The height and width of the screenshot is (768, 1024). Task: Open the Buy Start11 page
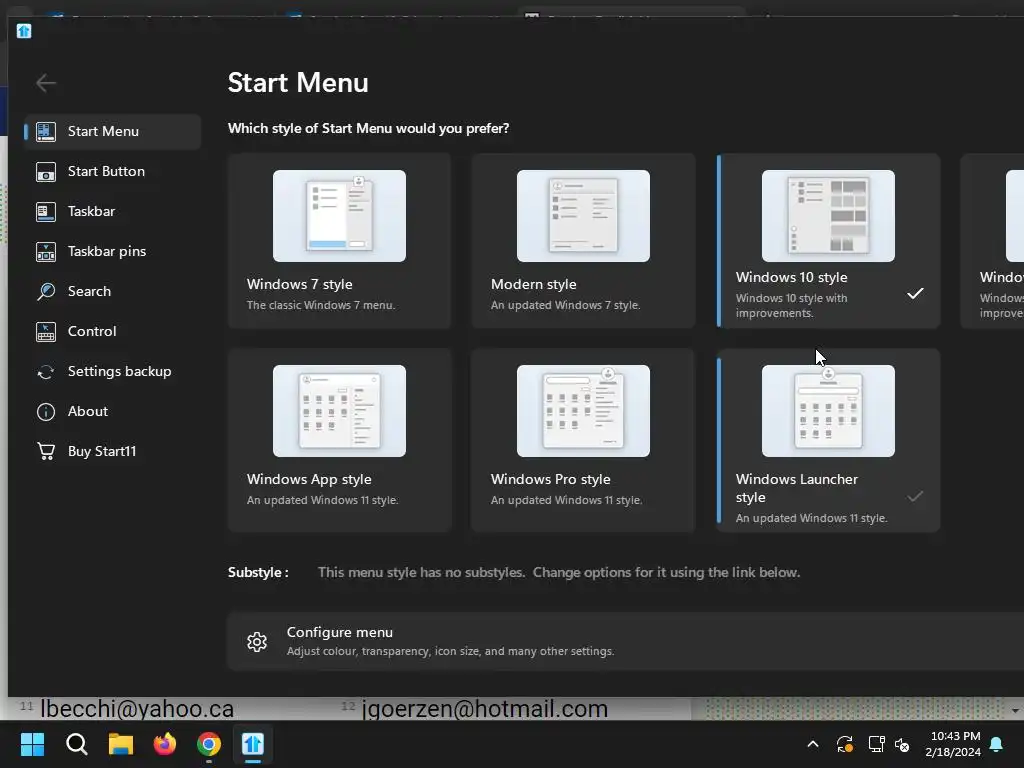[x=112, y=451]
